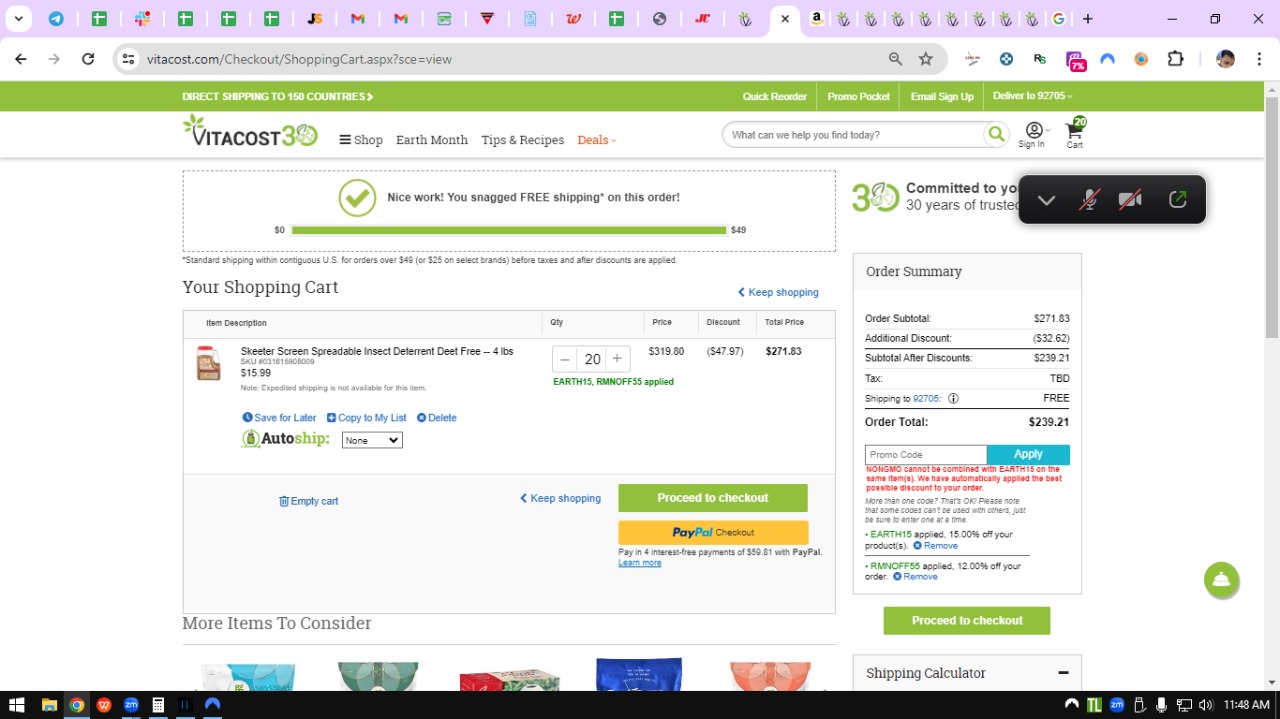Toggle the camera off icon in overlay

coord(1130,200)
